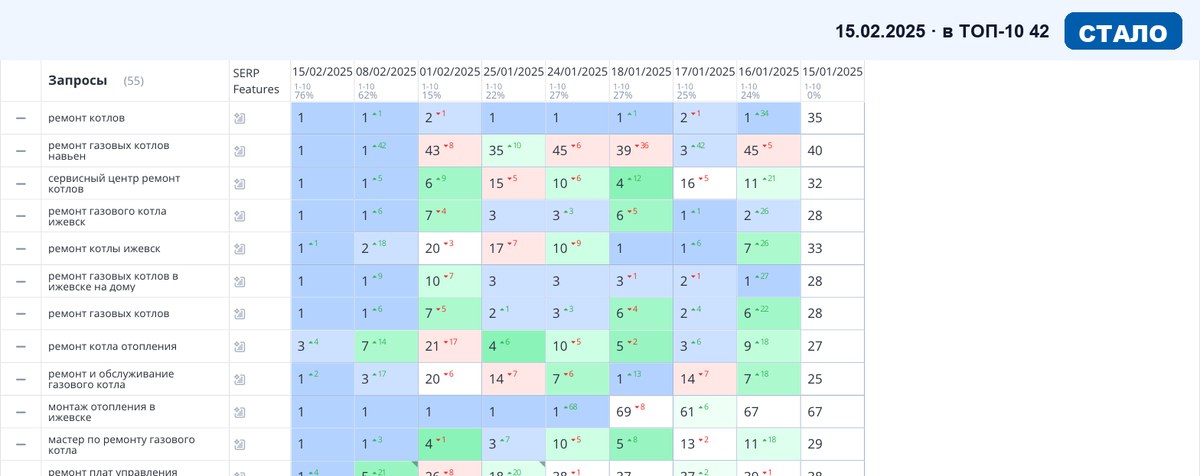The height and width of the screenshot is (476, 1200).
Task: Click position 35 cell in 'ремонт котлов' row, 15/01/2025
Action: [x=832, y=118]
